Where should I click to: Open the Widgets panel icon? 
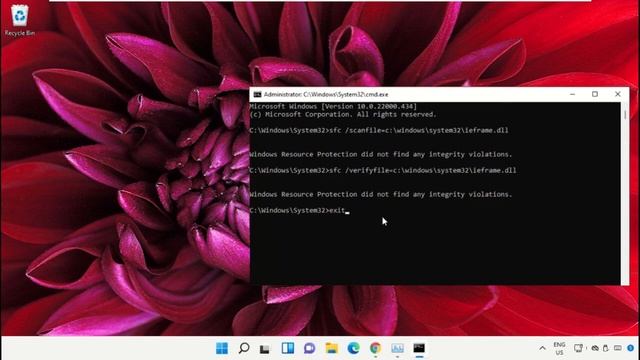(287, 348)
